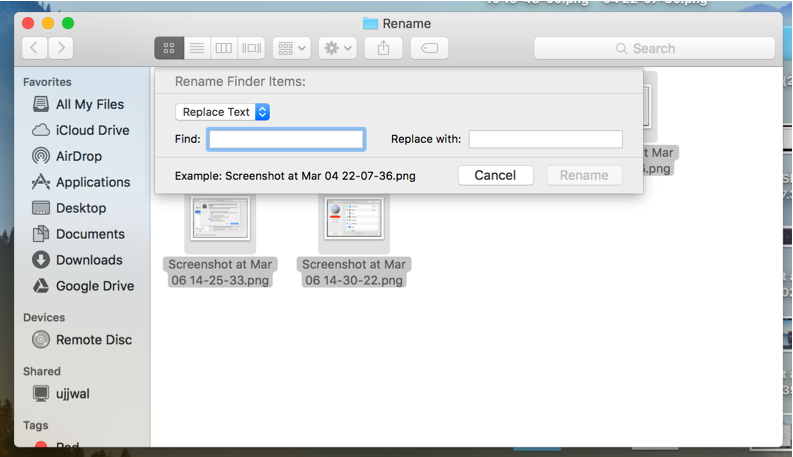
Task: Go back with the left arrow button
Action: tap(35, 48)
